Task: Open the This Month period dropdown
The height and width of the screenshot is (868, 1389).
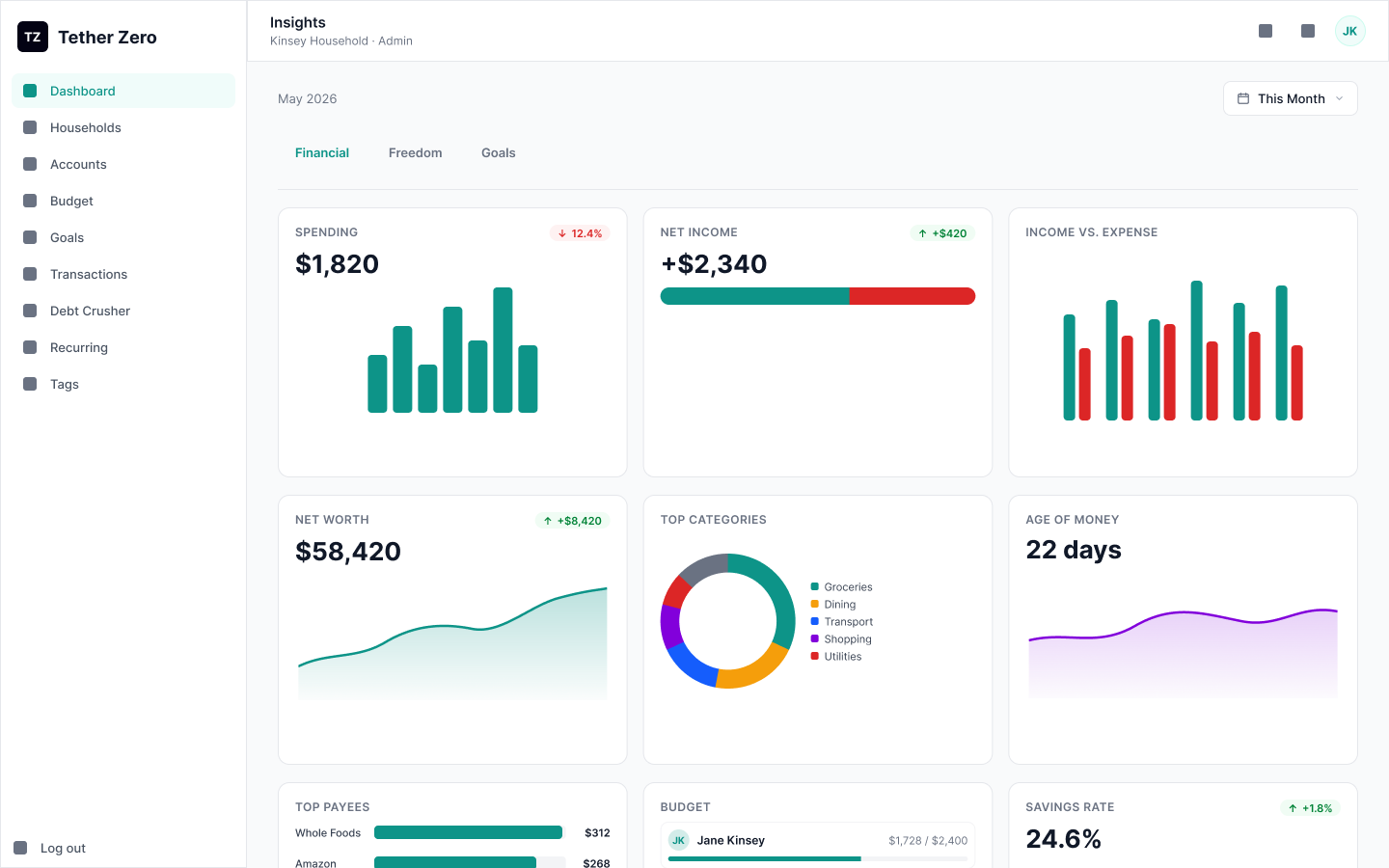Action: [x=1291, y=98]
